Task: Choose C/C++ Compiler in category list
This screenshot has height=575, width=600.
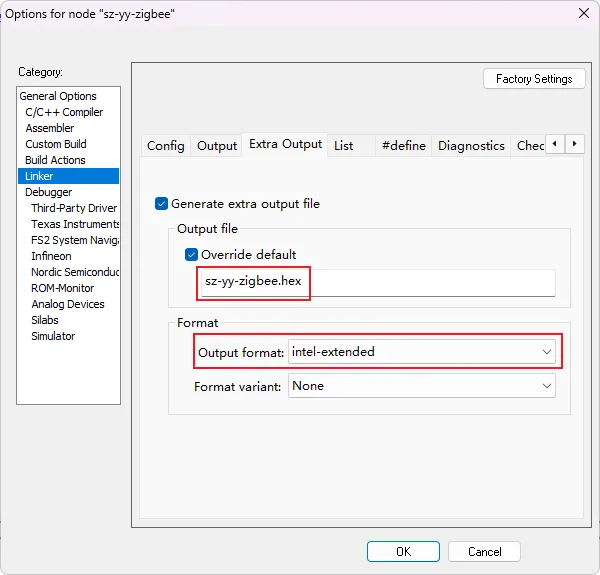Action: point(64,112)
